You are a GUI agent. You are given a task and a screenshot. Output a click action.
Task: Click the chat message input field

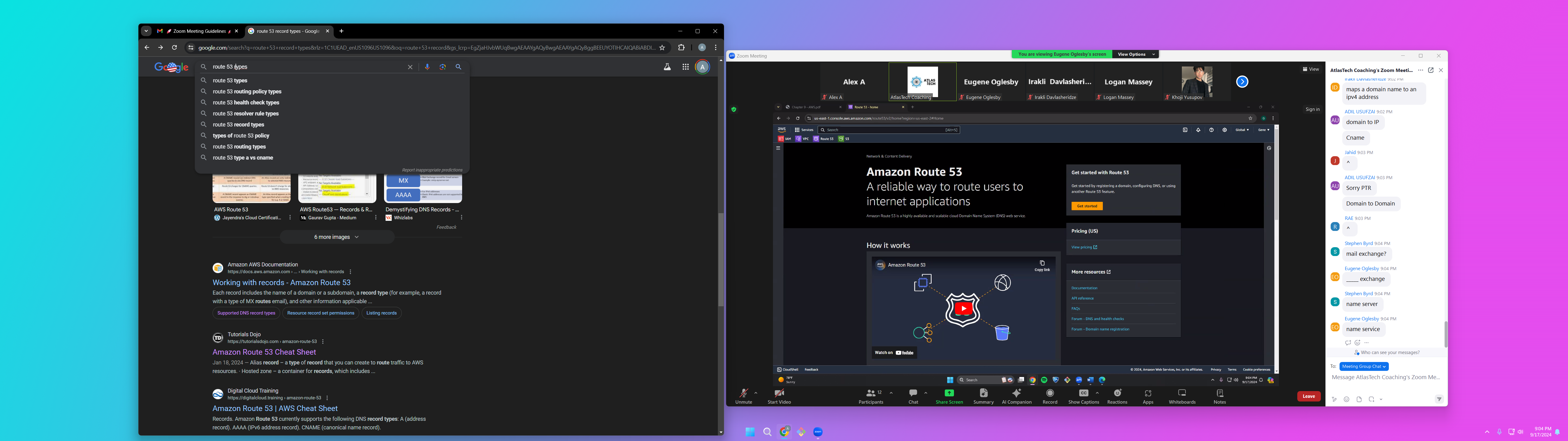click(x=1385, y=378)
